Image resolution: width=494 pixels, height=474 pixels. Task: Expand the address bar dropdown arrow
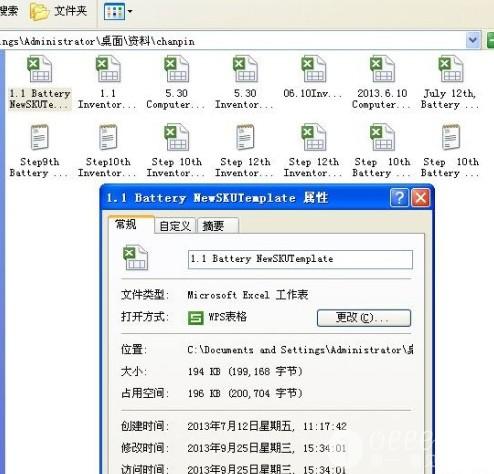click(x=473, y=40)
